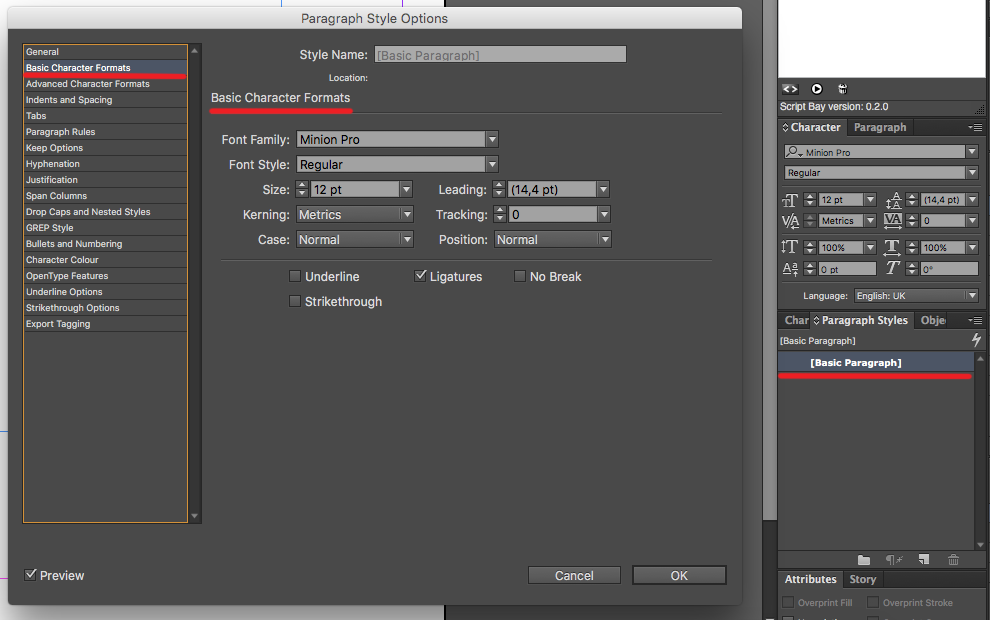Click the Create New Style Group folder icon

864,560
